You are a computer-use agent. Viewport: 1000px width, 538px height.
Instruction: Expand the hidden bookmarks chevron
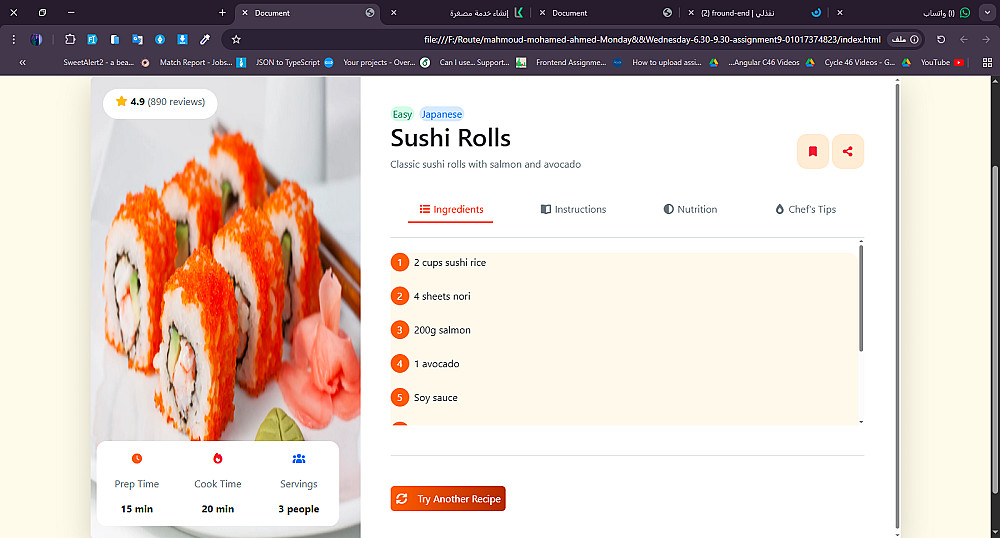22,62
